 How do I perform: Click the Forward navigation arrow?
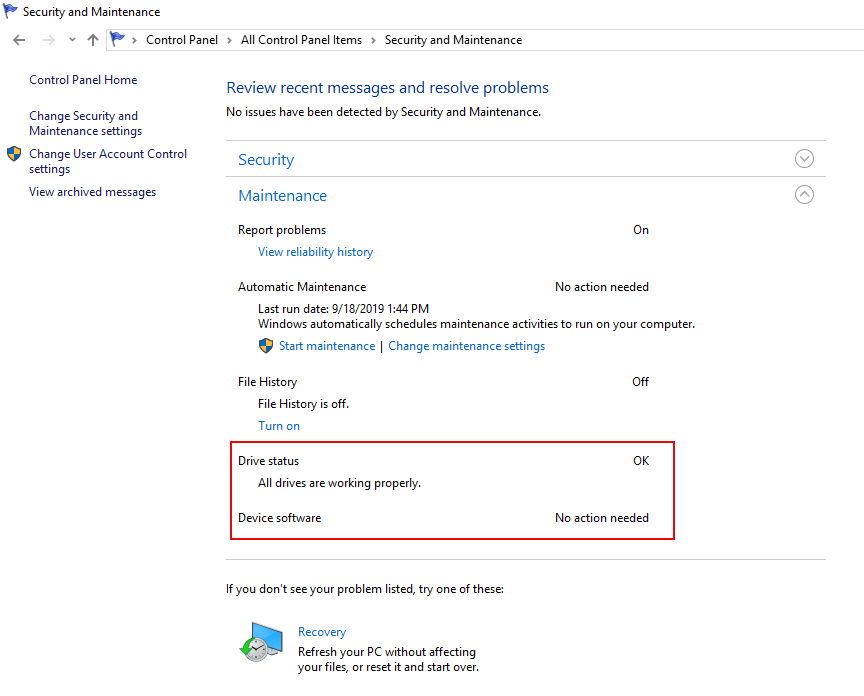pyautogui.click(x=48, y=40)
